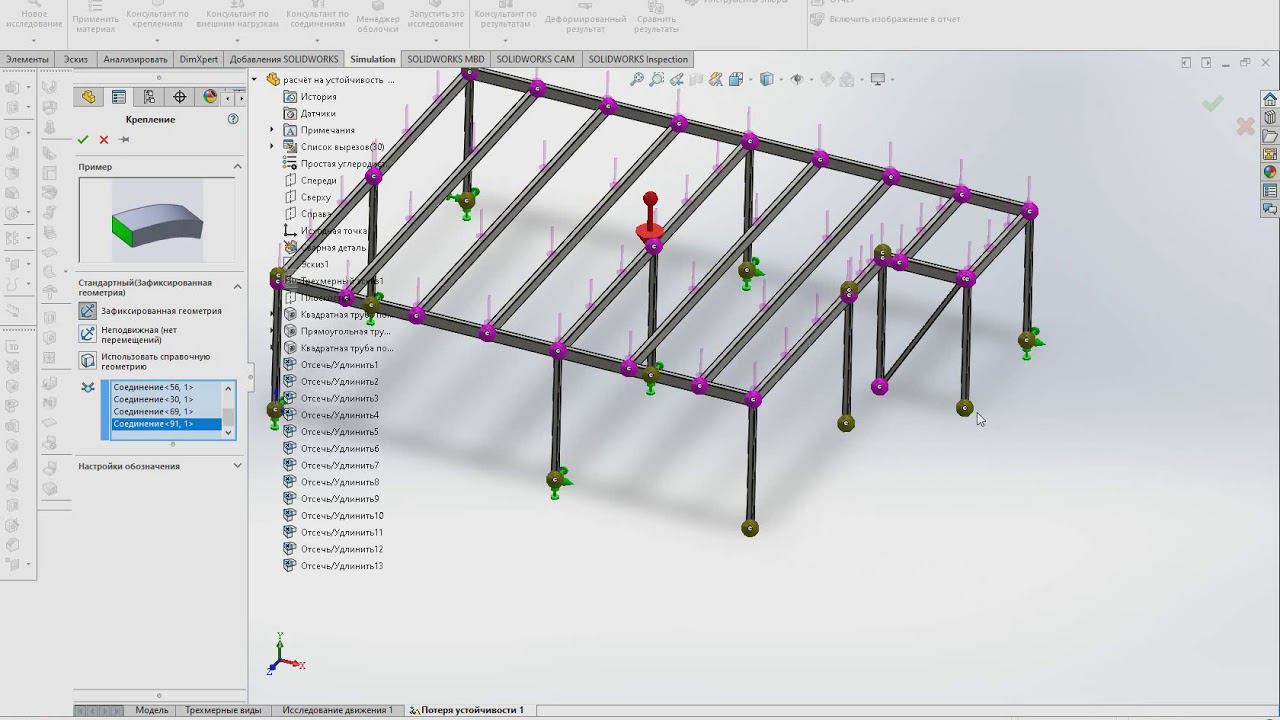Open the SOLIDWORKS Inspection tab
The image size is (1280, 720).
(638, 59)
